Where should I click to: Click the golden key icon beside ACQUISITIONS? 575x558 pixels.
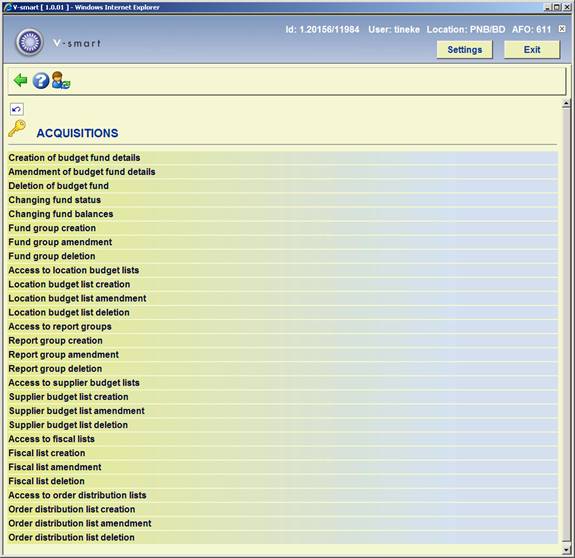pyautogui.click(x=17, y=129)
